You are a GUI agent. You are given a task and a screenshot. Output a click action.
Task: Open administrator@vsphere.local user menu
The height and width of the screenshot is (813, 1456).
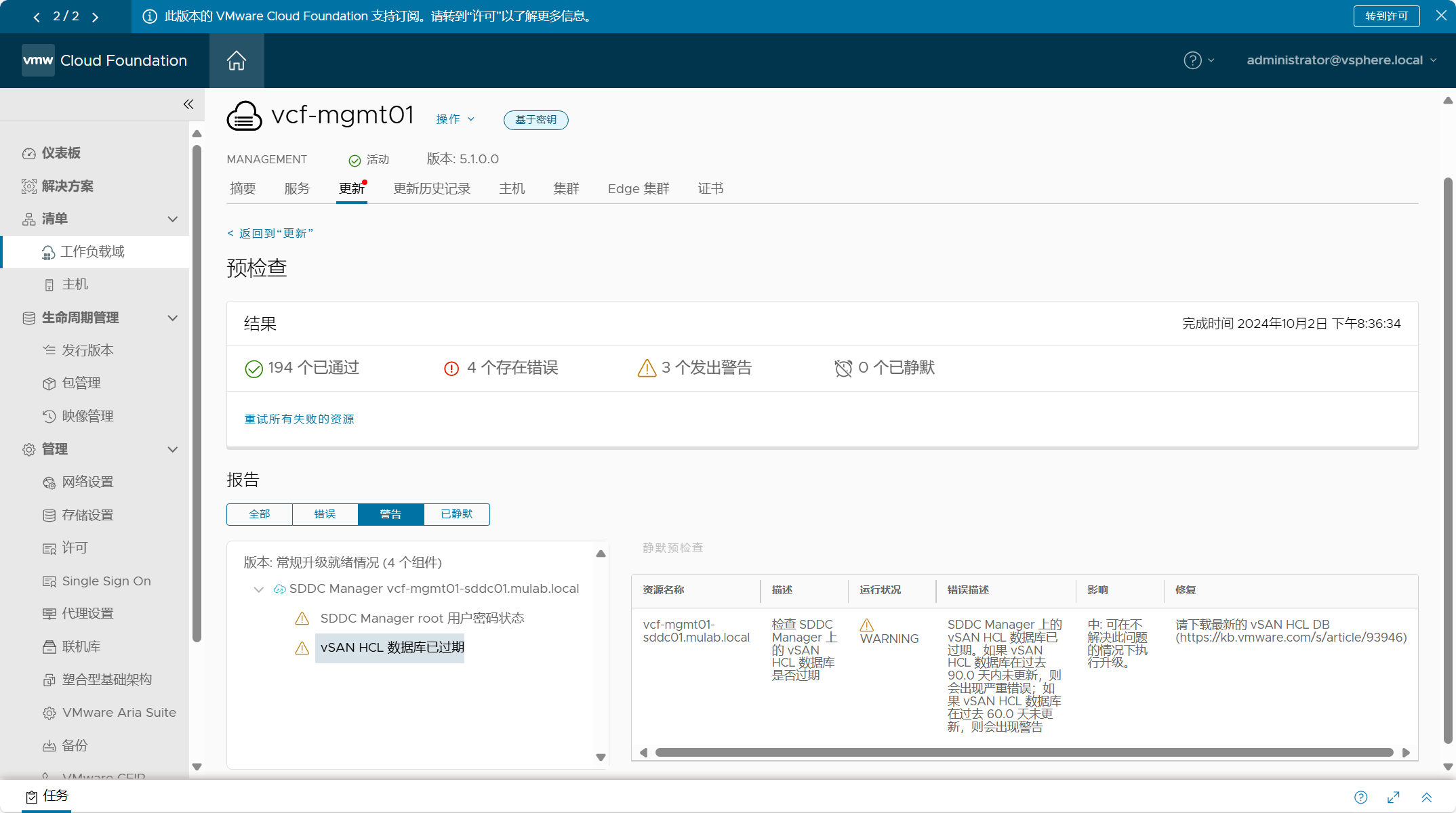pos(1341,60)
